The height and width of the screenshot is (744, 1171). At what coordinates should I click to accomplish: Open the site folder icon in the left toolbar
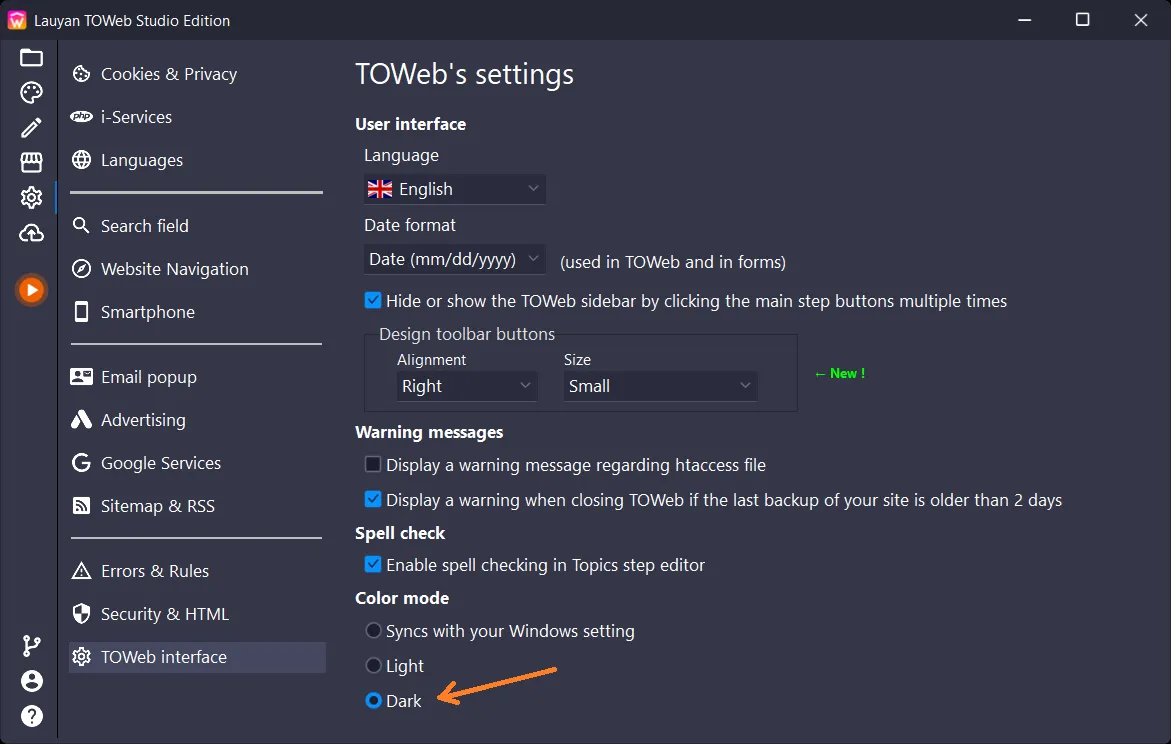(x=31, y=58)
